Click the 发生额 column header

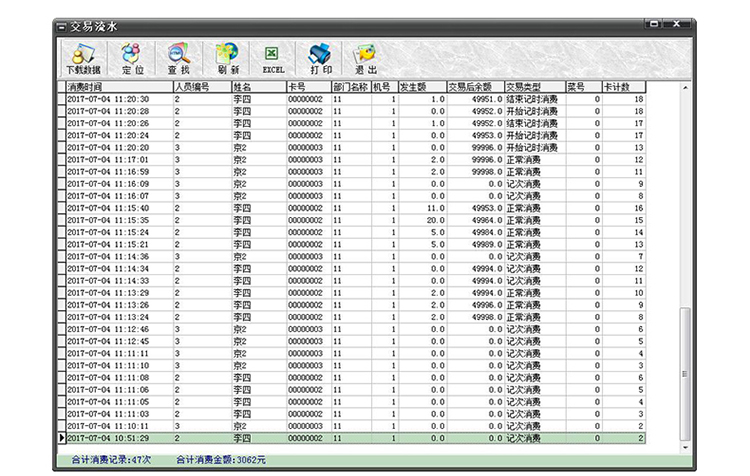[x=422, y=87]
